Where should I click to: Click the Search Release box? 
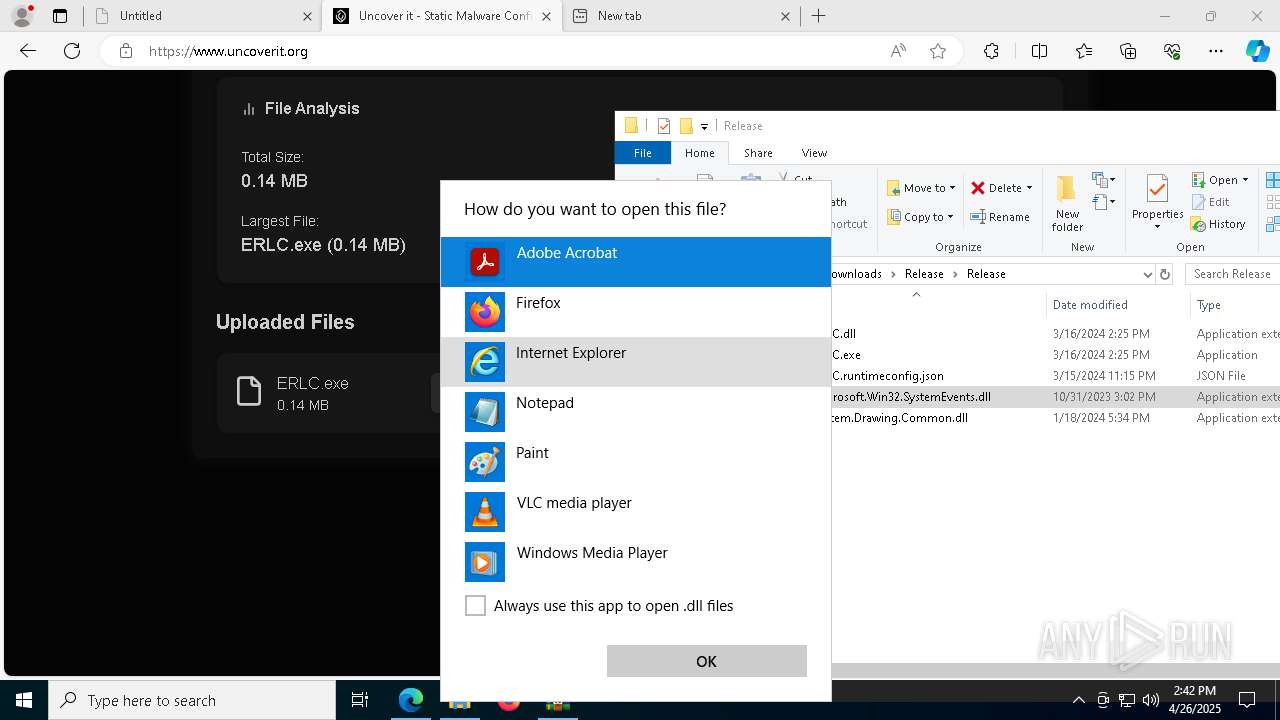pyautogui.click(x=1232, y=274)
